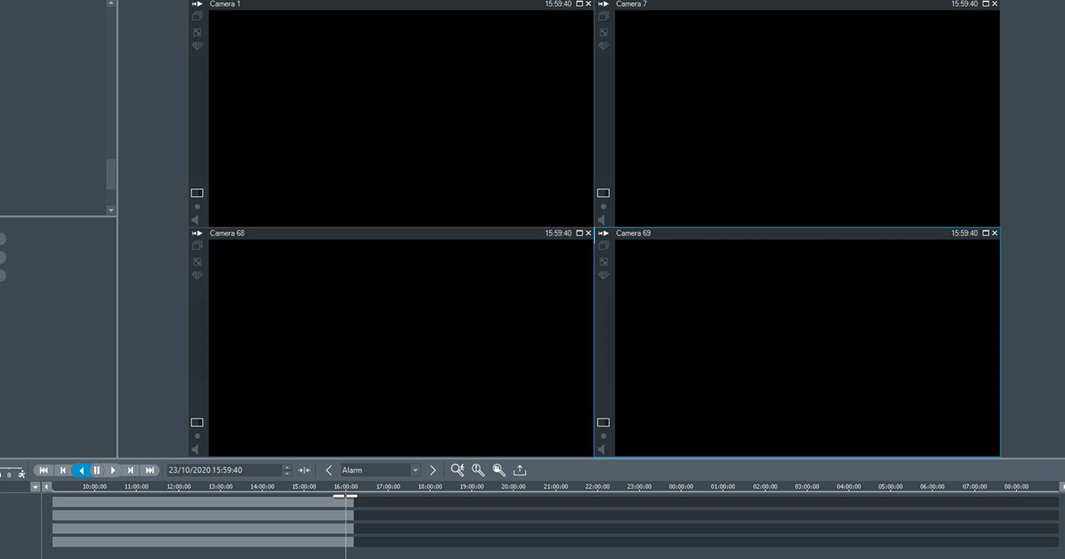This screenshot has height=559, width=1065.
Task: Select the Camera 7 title bar
Action: click(797, 4)
